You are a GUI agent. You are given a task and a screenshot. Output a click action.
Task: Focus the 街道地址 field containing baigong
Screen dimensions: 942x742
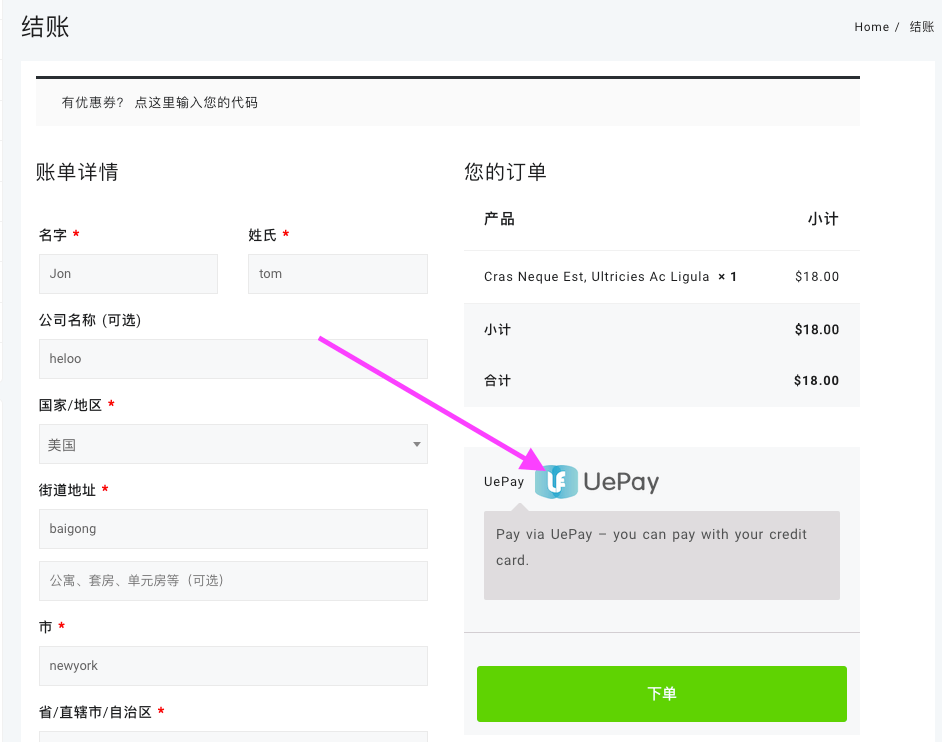click(x=233, y=529)
